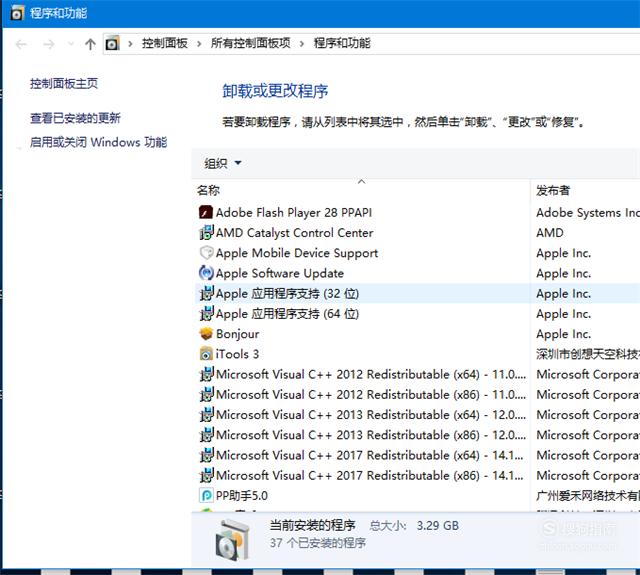Click 深圳市创想天空 publisher for iTools 3
Viewport: 640px width, 575px height.
click(x=588, y=354)
